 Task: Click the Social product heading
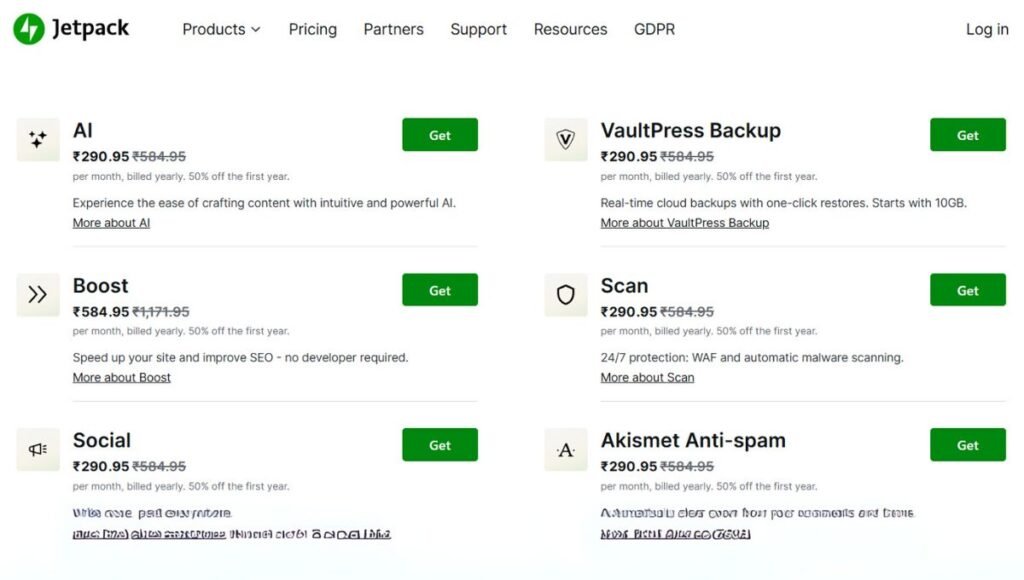[102, 441]
